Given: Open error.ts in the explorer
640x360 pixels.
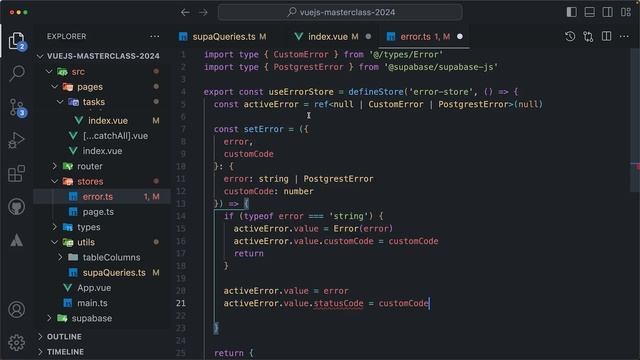Looking at the screenshot, I should point(102,197).
